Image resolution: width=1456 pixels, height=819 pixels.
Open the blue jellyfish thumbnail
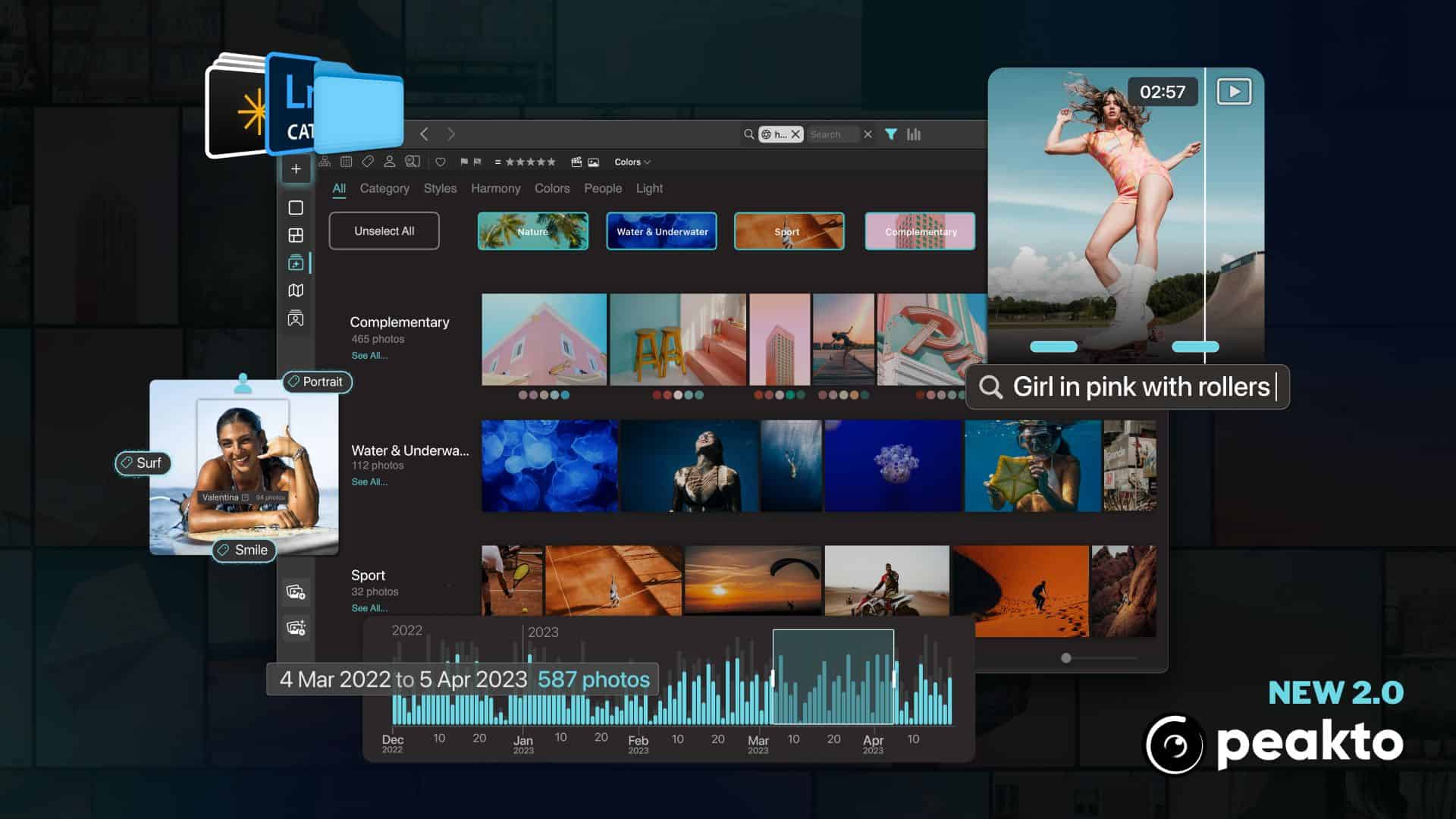(550, 466)
